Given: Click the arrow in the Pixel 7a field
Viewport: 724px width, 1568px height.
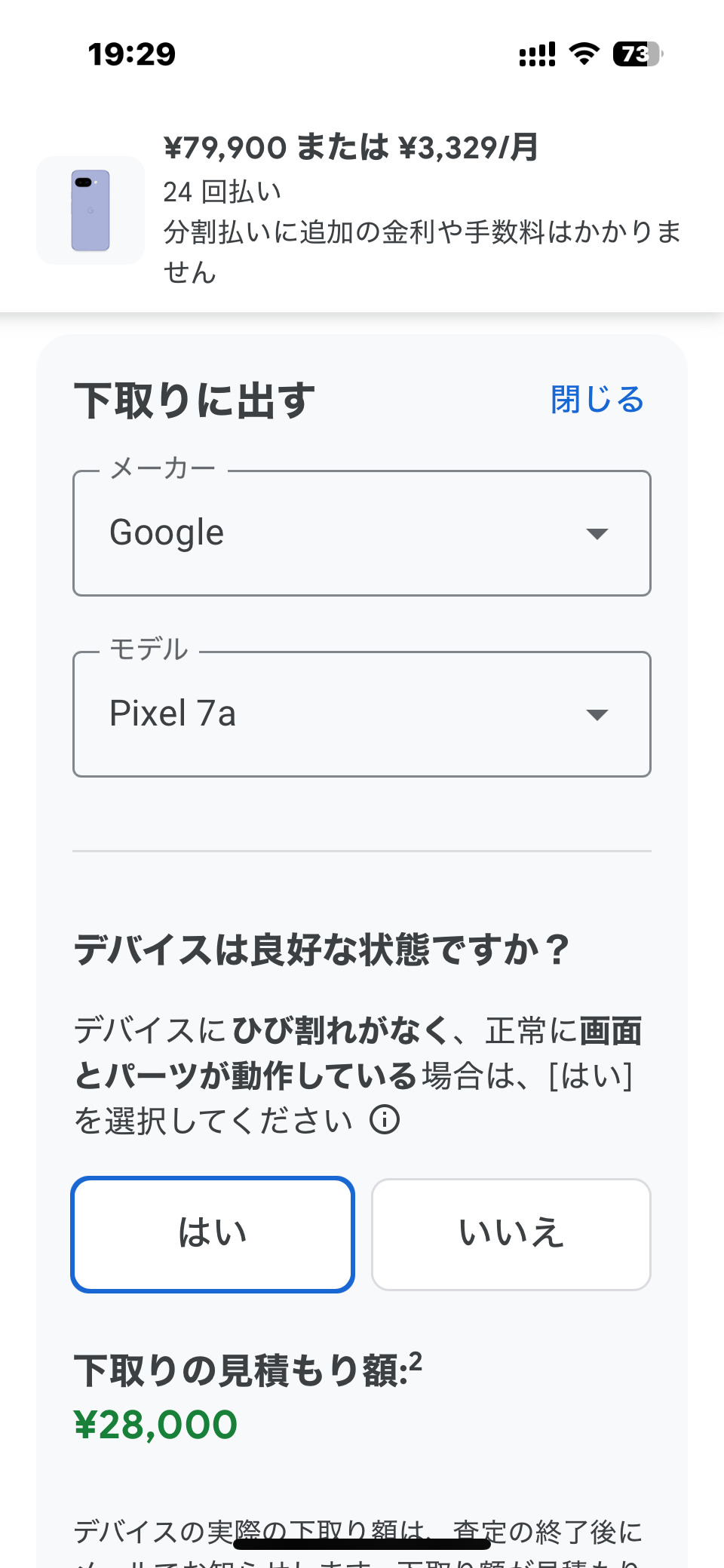Looking at the screenshot, I should (597, 715).
